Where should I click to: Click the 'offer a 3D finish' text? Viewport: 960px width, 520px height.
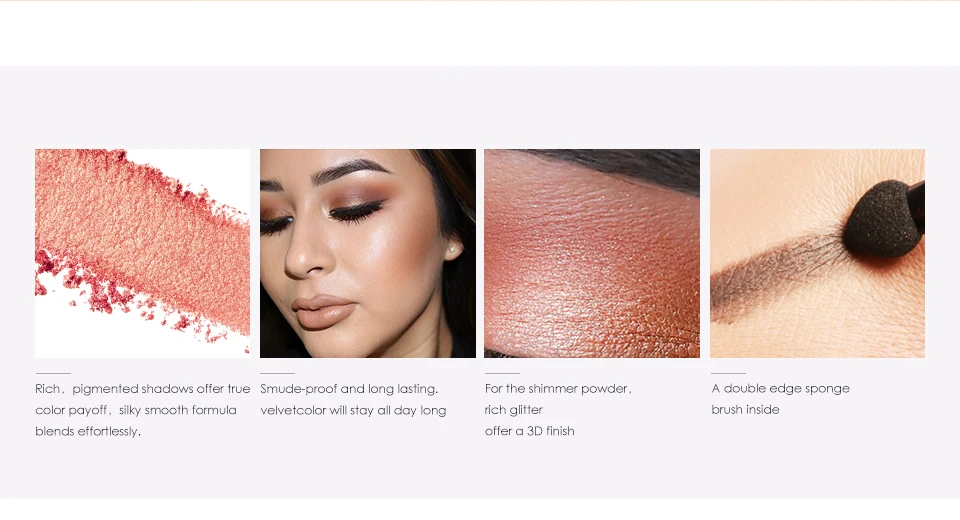pyautogui.click(x=530, y=431)
